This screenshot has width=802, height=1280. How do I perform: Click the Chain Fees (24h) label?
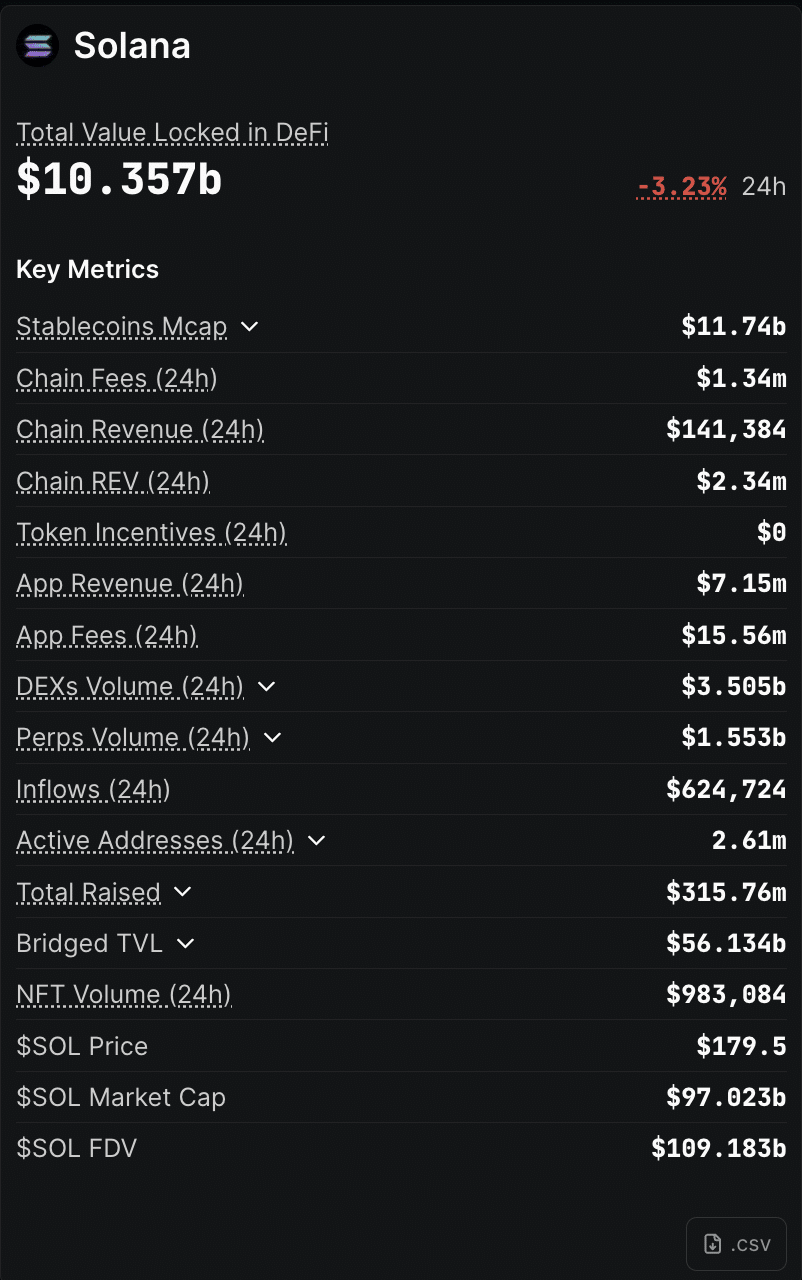coord(117,378)
